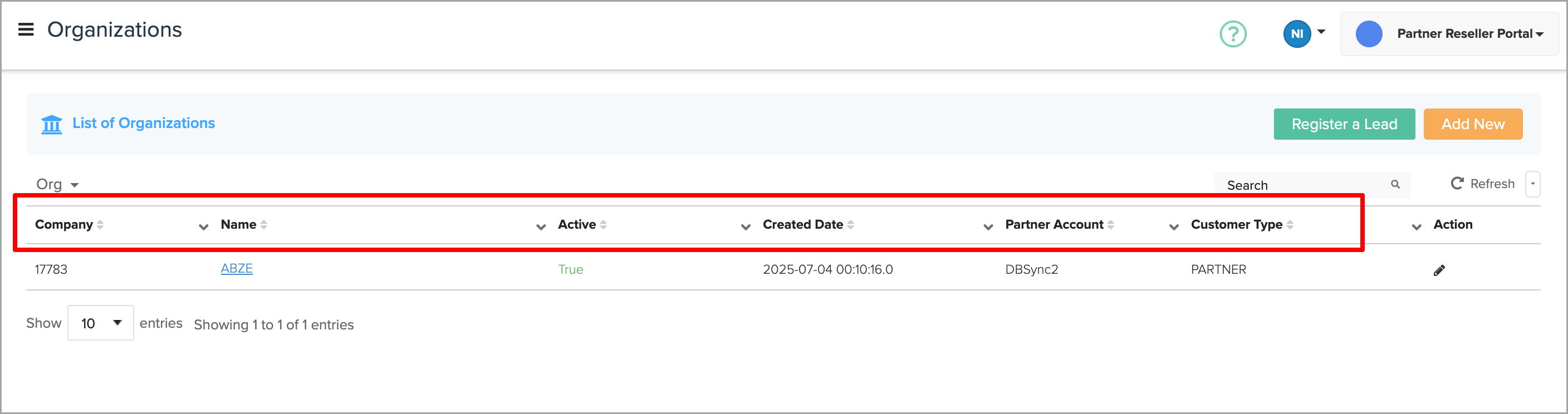Expand the dropdown arrow beside Refresh

pyautogui.click(x=1532, y=184)
